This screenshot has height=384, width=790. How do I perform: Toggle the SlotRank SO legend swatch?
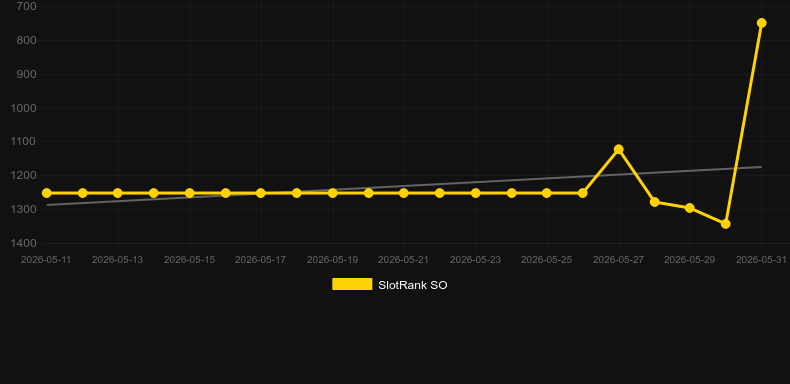(x=352, y=284)
